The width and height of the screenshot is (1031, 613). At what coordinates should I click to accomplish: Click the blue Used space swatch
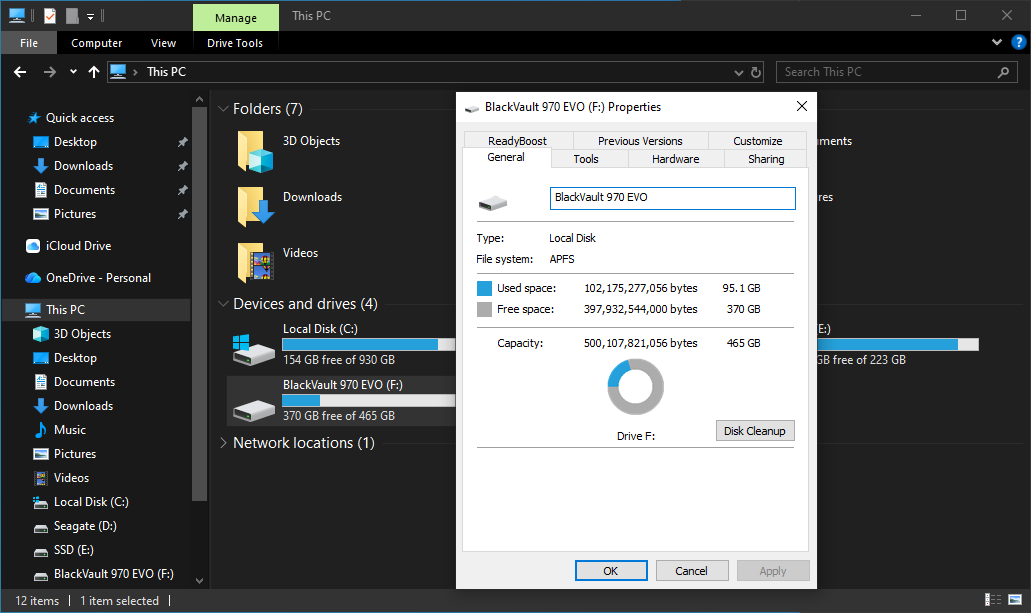(485, 288)
